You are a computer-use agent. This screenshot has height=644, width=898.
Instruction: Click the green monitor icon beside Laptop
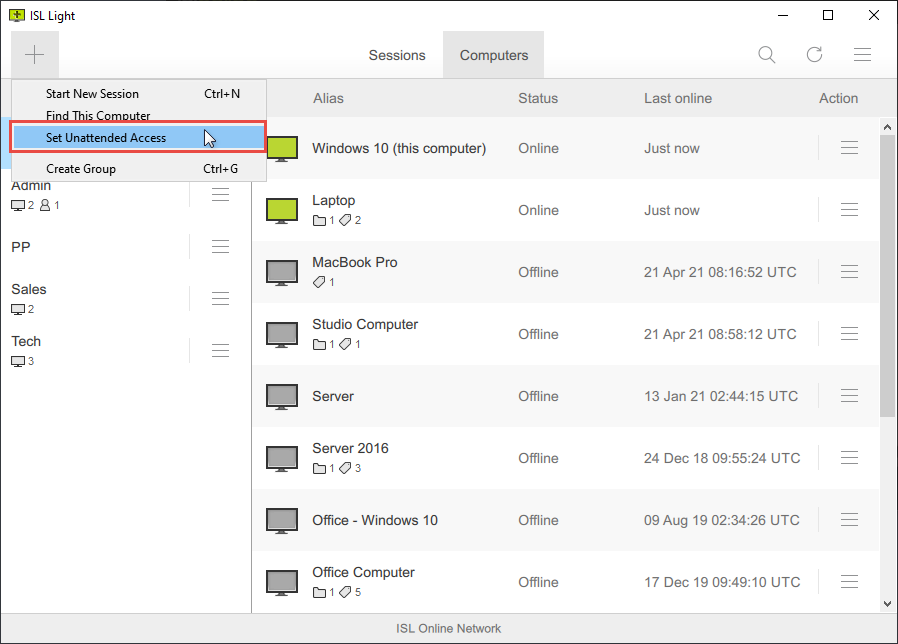(x=281, y=209)
